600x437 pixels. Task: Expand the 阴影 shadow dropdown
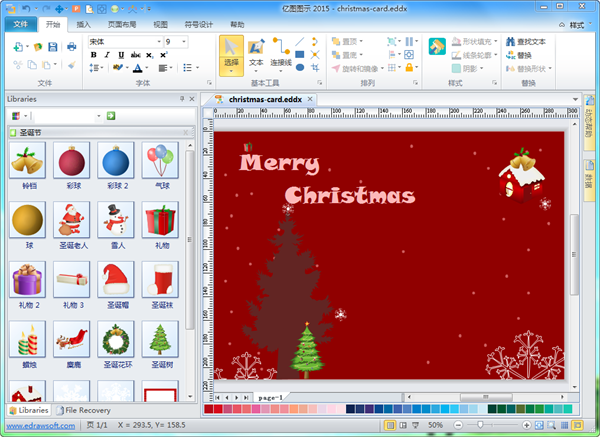pos(482,68)
